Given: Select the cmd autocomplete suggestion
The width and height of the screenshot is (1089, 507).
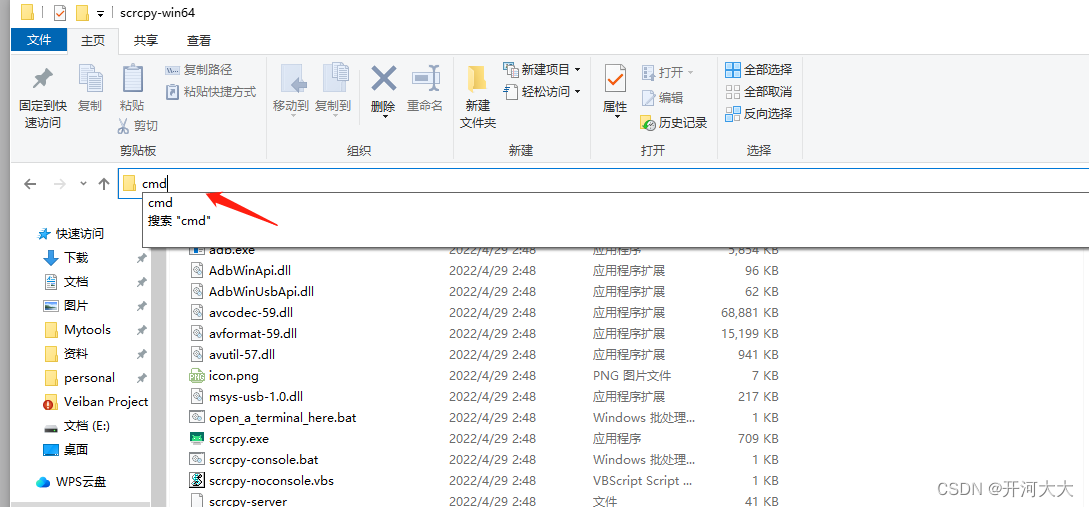Looking at the screenshot, I should pyautogui.click(x=160, y=203).
